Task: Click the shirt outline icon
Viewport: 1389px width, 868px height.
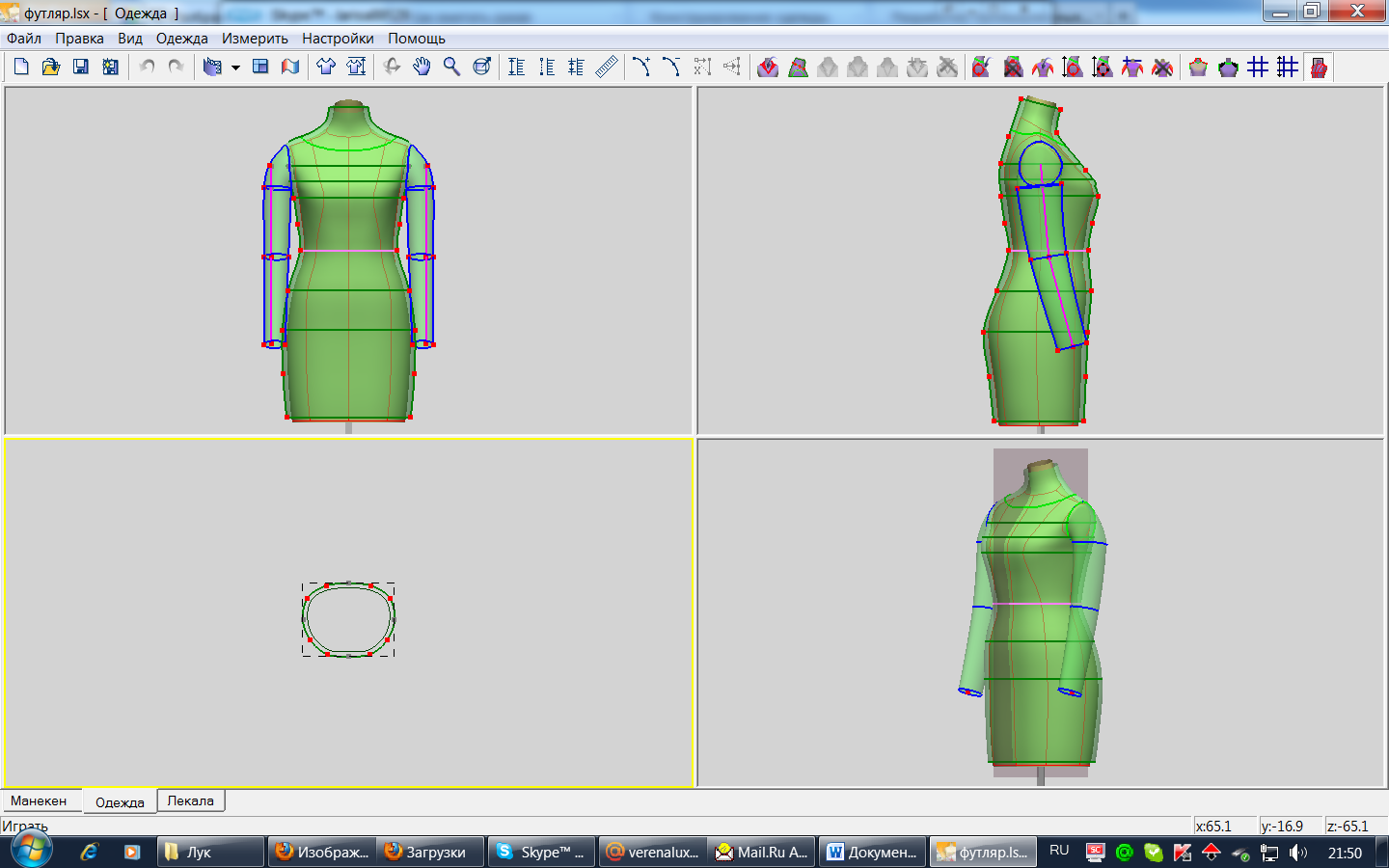Action: pyautogui.click(x=326, y=67)
